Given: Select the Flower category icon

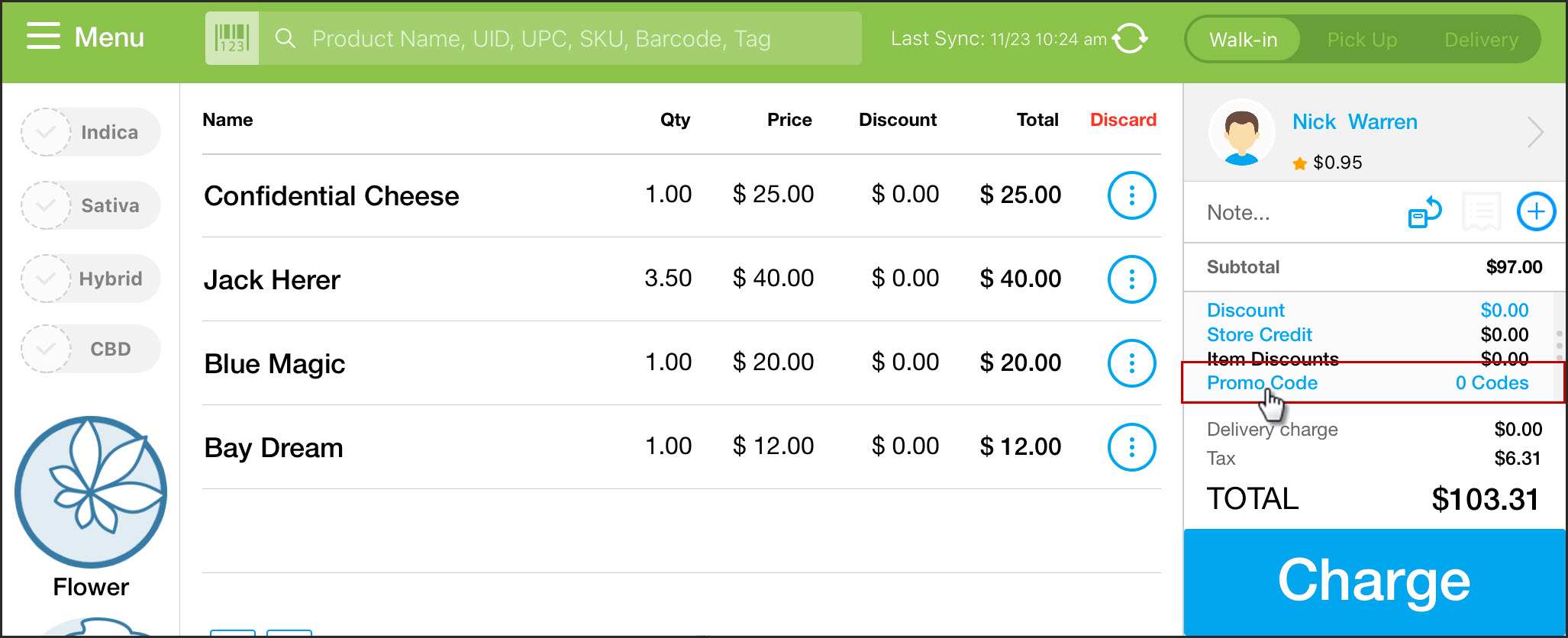Looking at the screenshot, I should pyautogui.click(x=91, y=492).
